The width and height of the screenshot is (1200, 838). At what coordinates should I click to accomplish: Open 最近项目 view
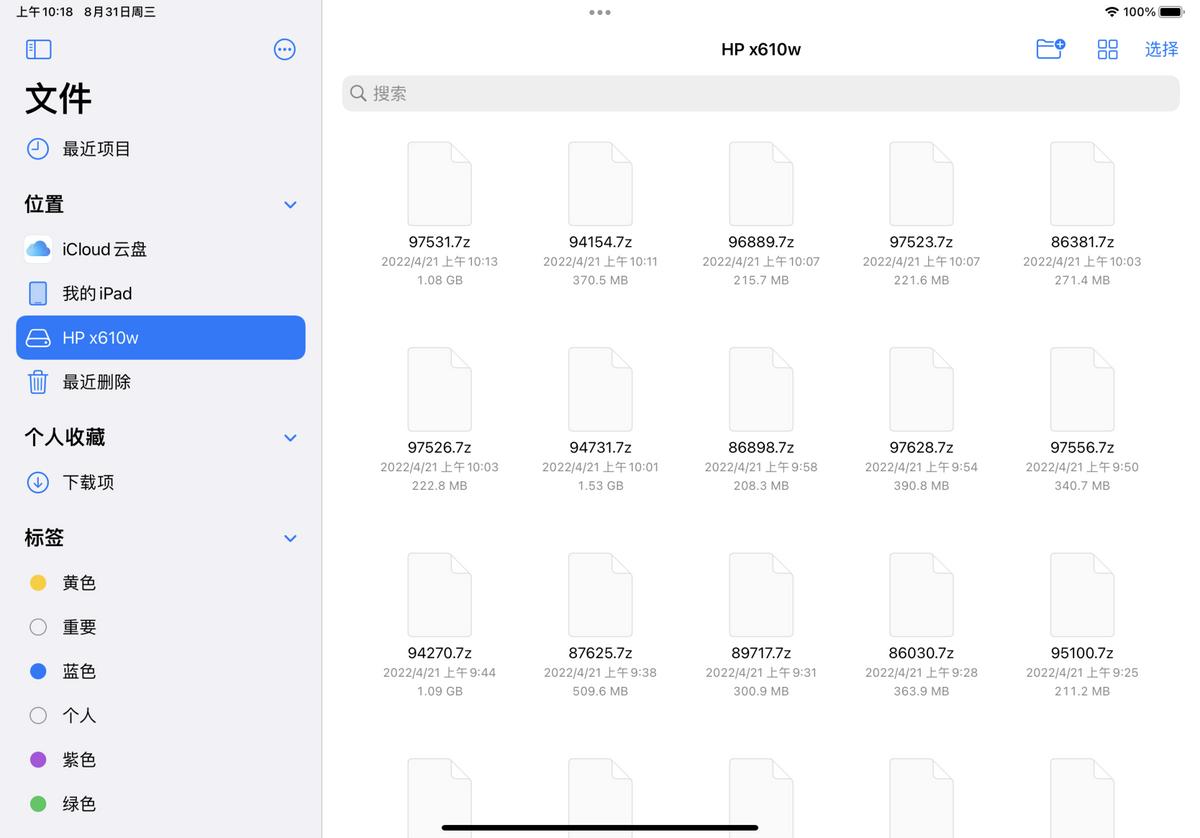(95, 148)
